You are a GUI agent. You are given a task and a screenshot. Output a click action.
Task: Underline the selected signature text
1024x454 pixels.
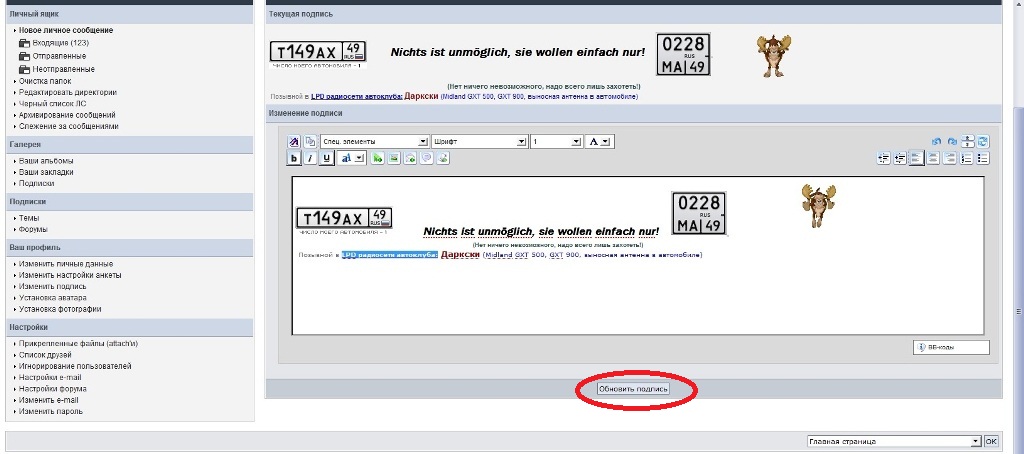pos(326,158)
